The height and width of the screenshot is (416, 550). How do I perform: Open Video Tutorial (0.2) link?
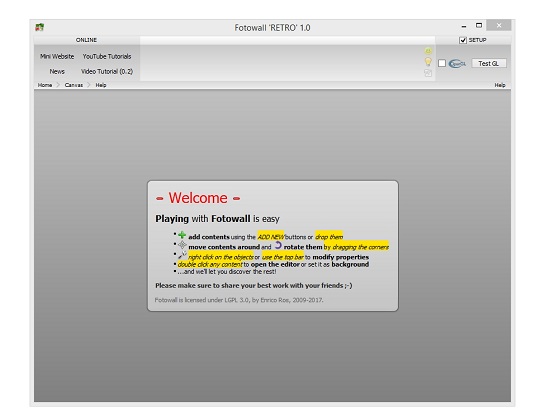point(107,72)
